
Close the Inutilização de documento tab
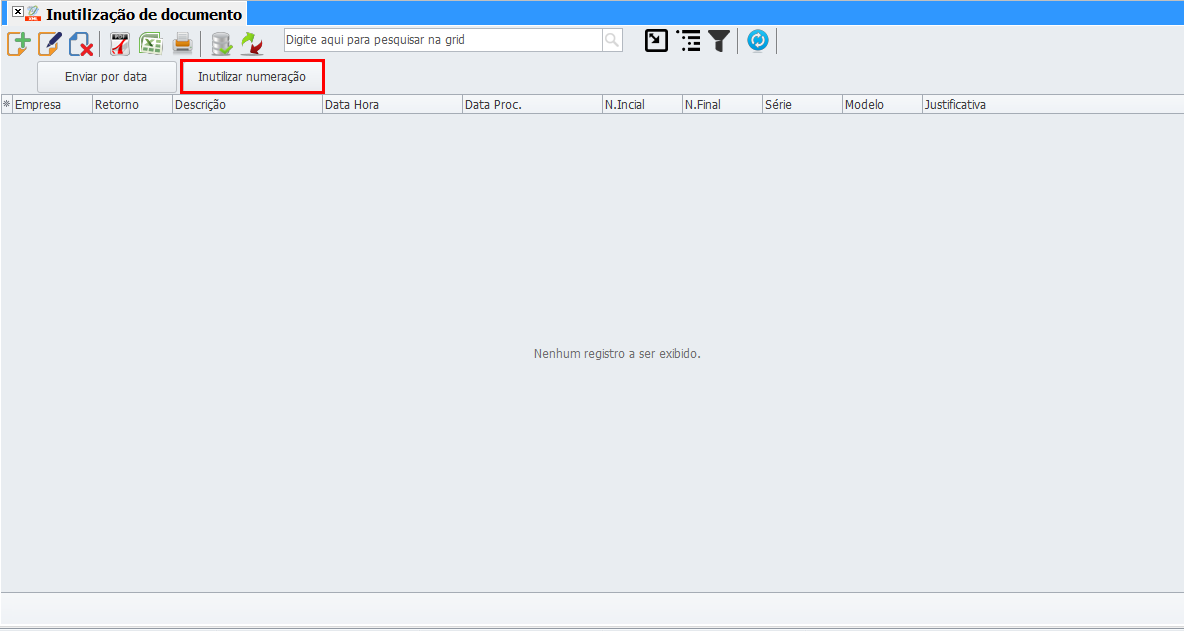17,12
